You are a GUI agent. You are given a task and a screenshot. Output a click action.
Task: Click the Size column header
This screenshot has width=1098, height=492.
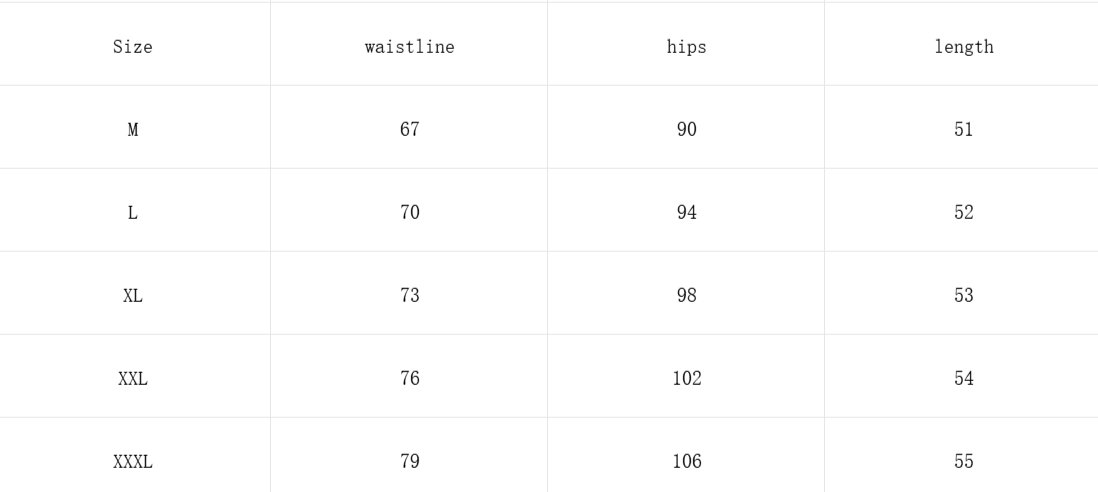pyautogui.click(x=132, y=47)
